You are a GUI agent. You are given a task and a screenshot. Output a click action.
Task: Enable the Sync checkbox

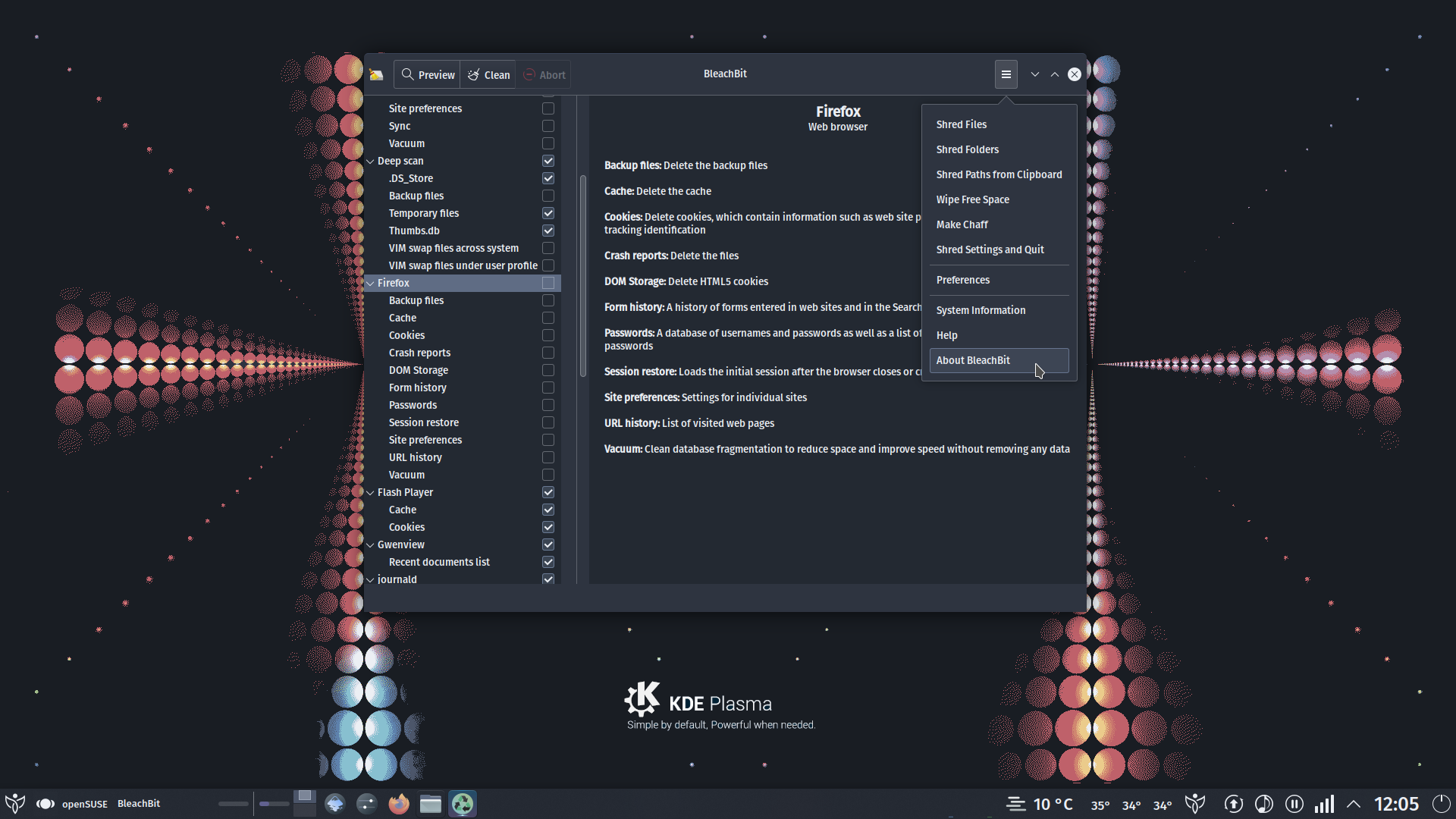[x=548, y=126]
